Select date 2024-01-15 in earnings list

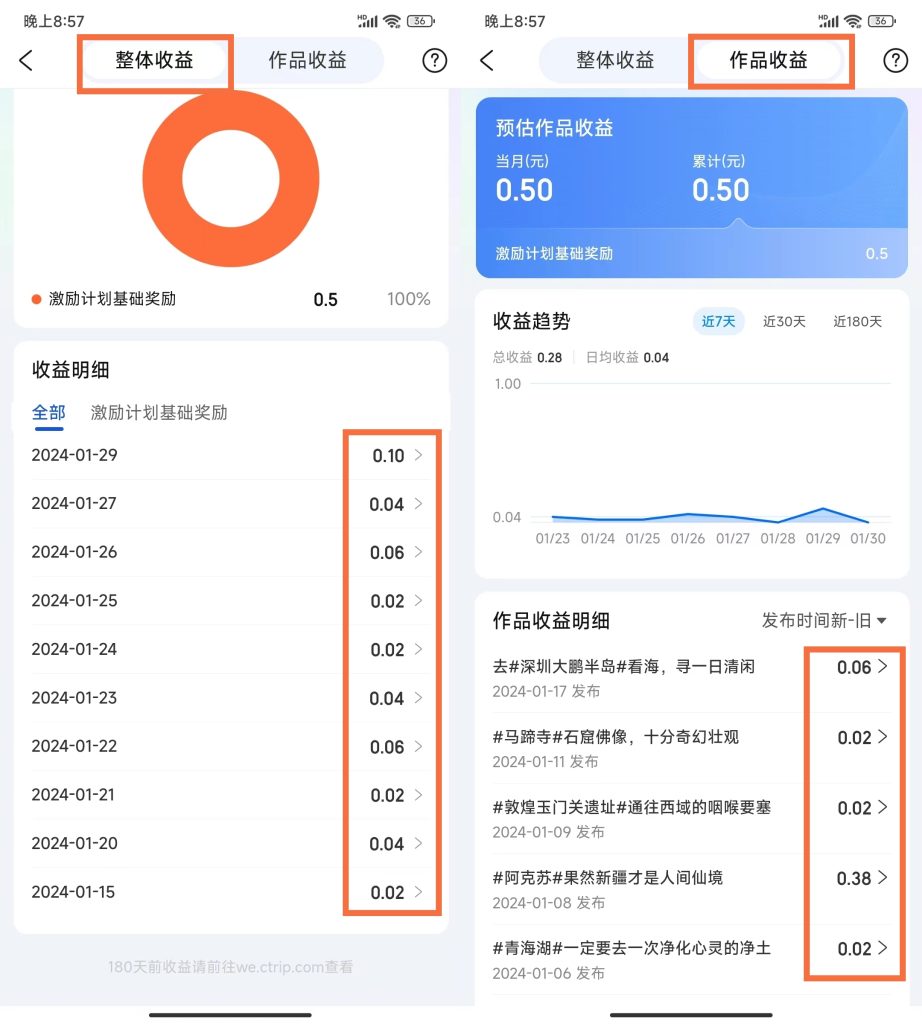click(73, 891)
